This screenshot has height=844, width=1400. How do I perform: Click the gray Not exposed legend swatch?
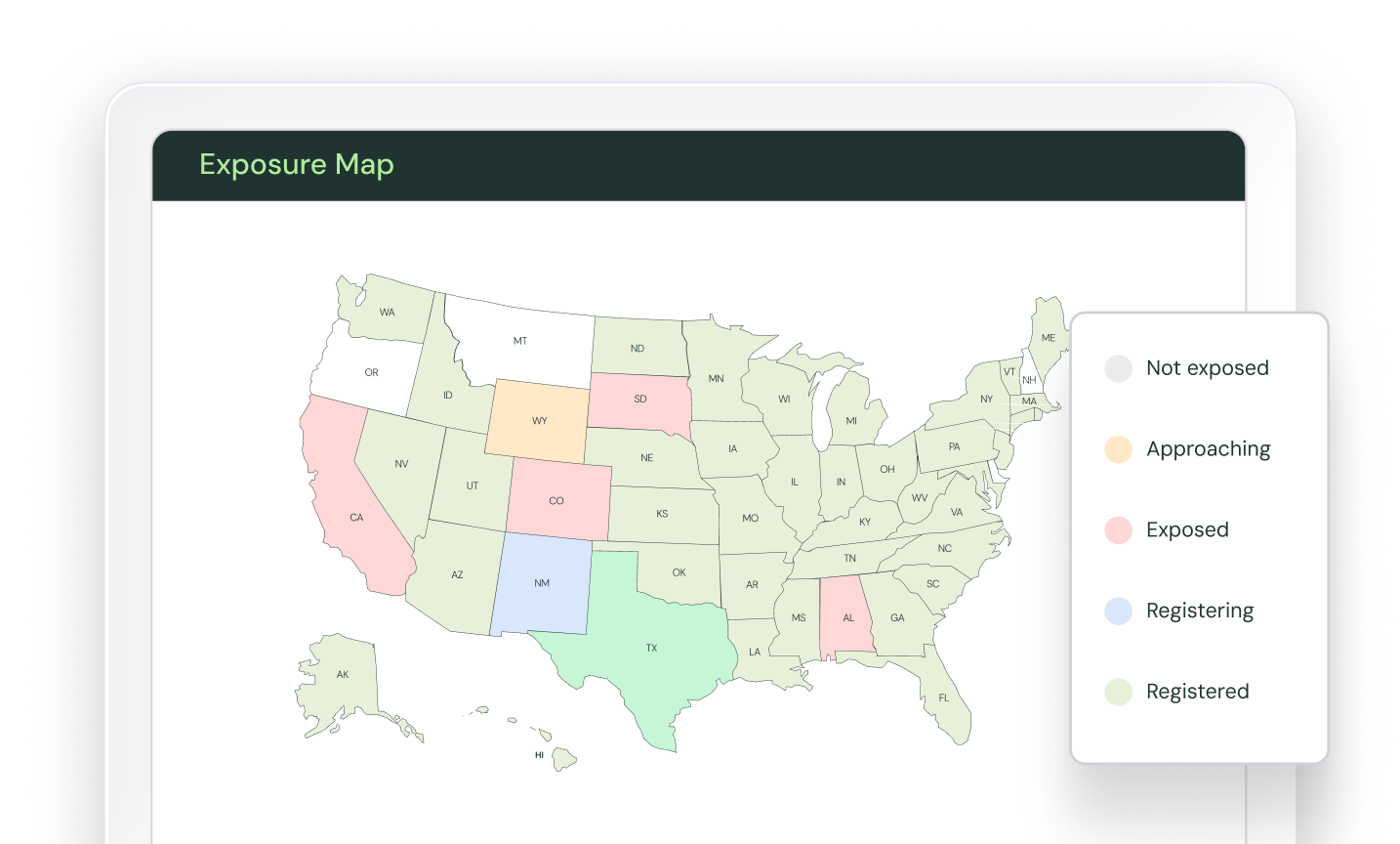click(1117, 368)
